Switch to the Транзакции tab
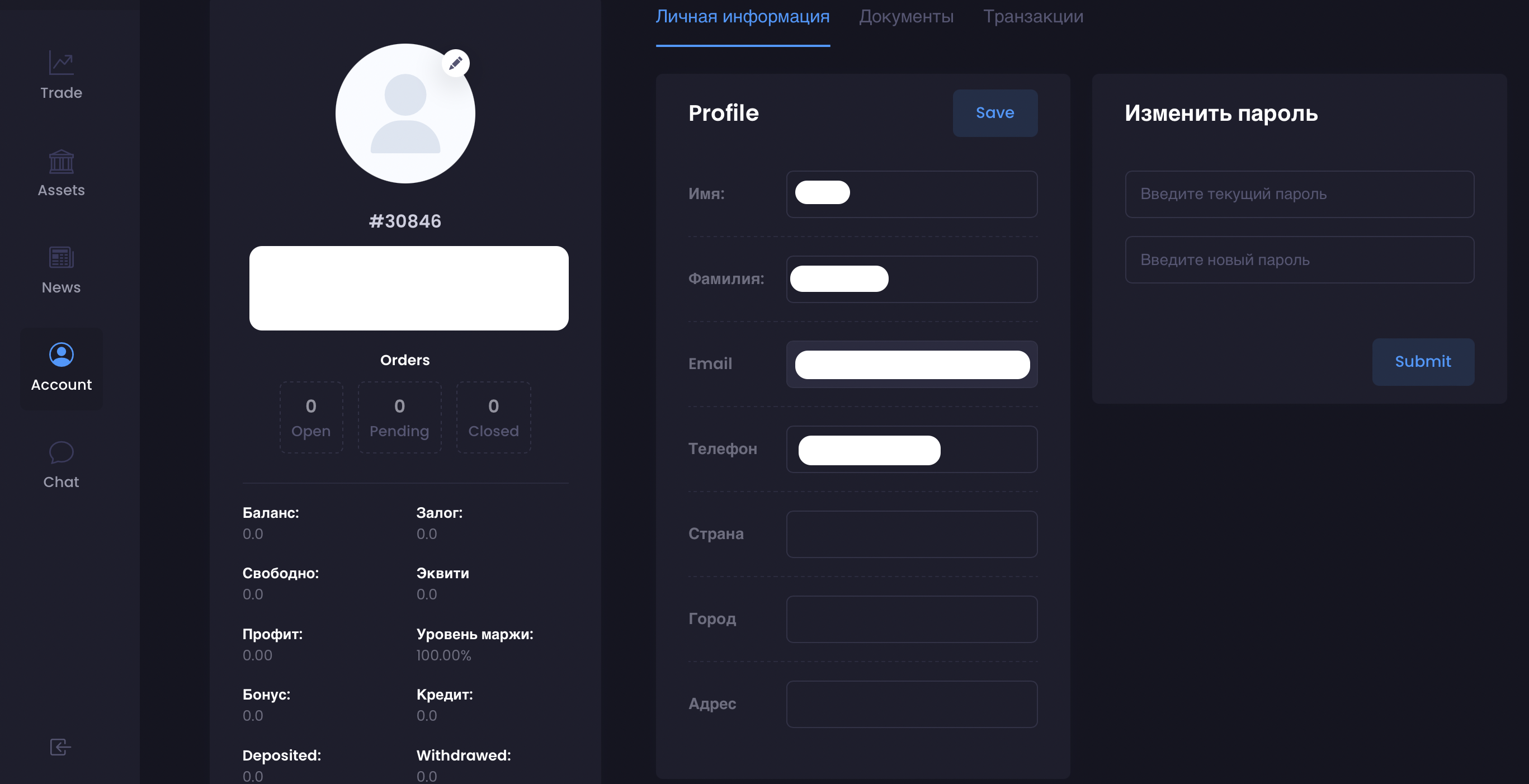This screenshot has height=784, width=1529. click(1034, 17)
